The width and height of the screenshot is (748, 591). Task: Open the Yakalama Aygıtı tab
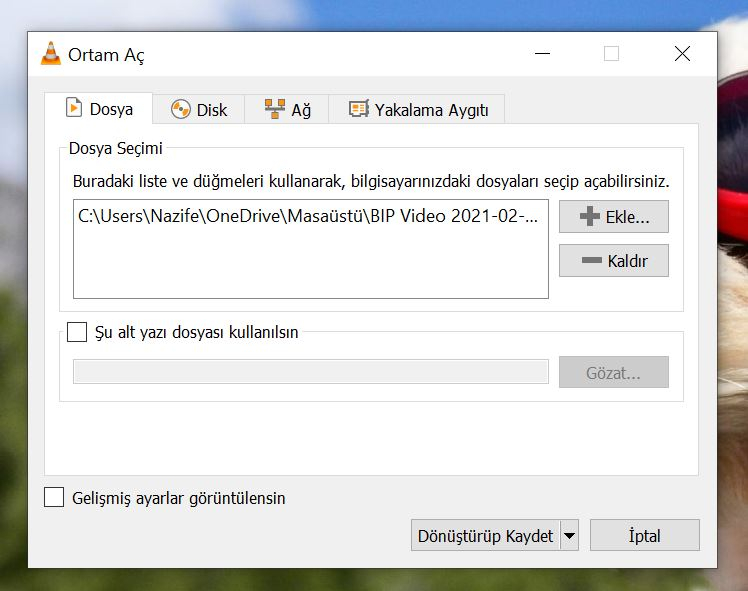[416, 110]
